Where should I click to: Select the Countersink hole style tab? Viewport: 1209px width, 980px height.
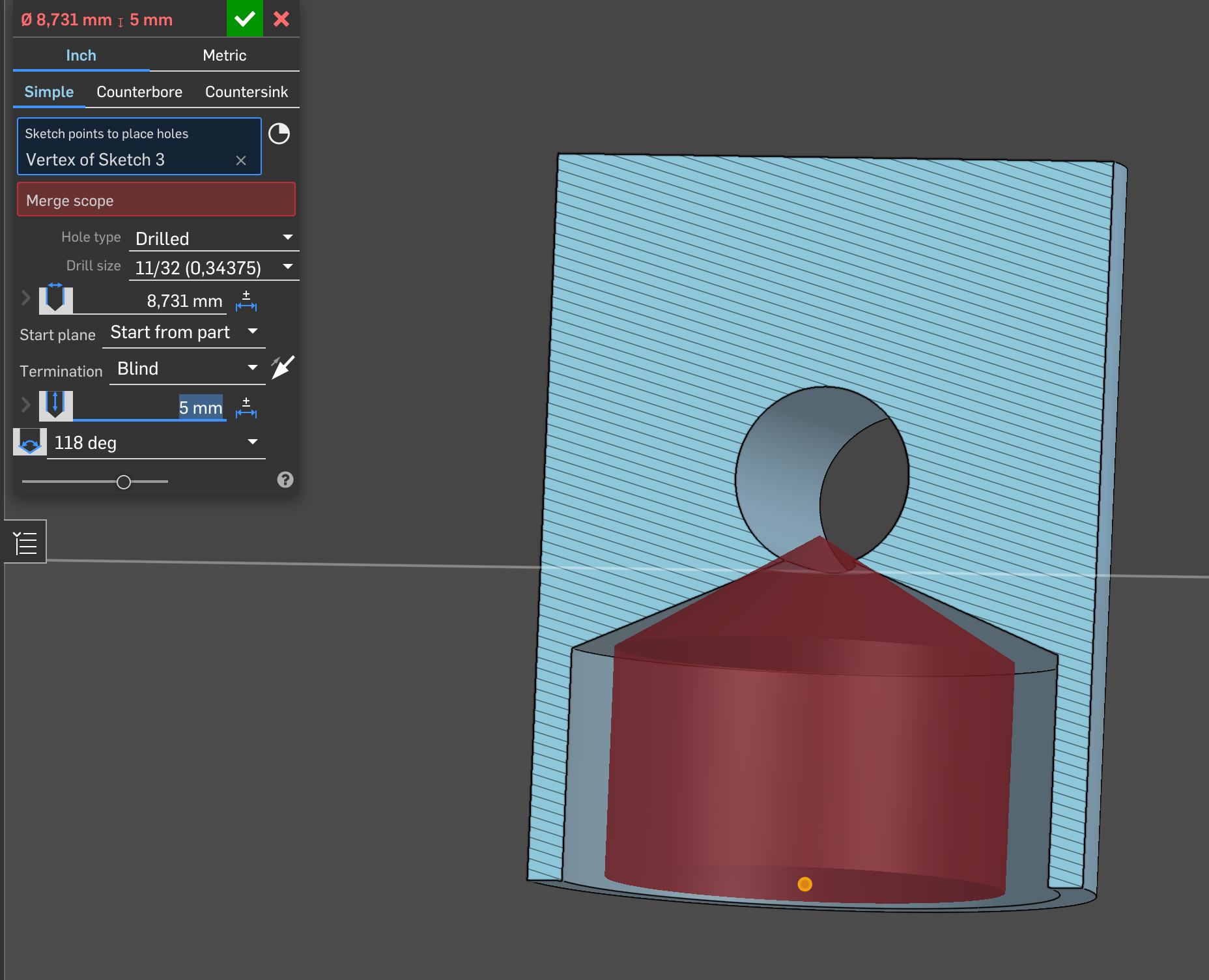point(246,92)
